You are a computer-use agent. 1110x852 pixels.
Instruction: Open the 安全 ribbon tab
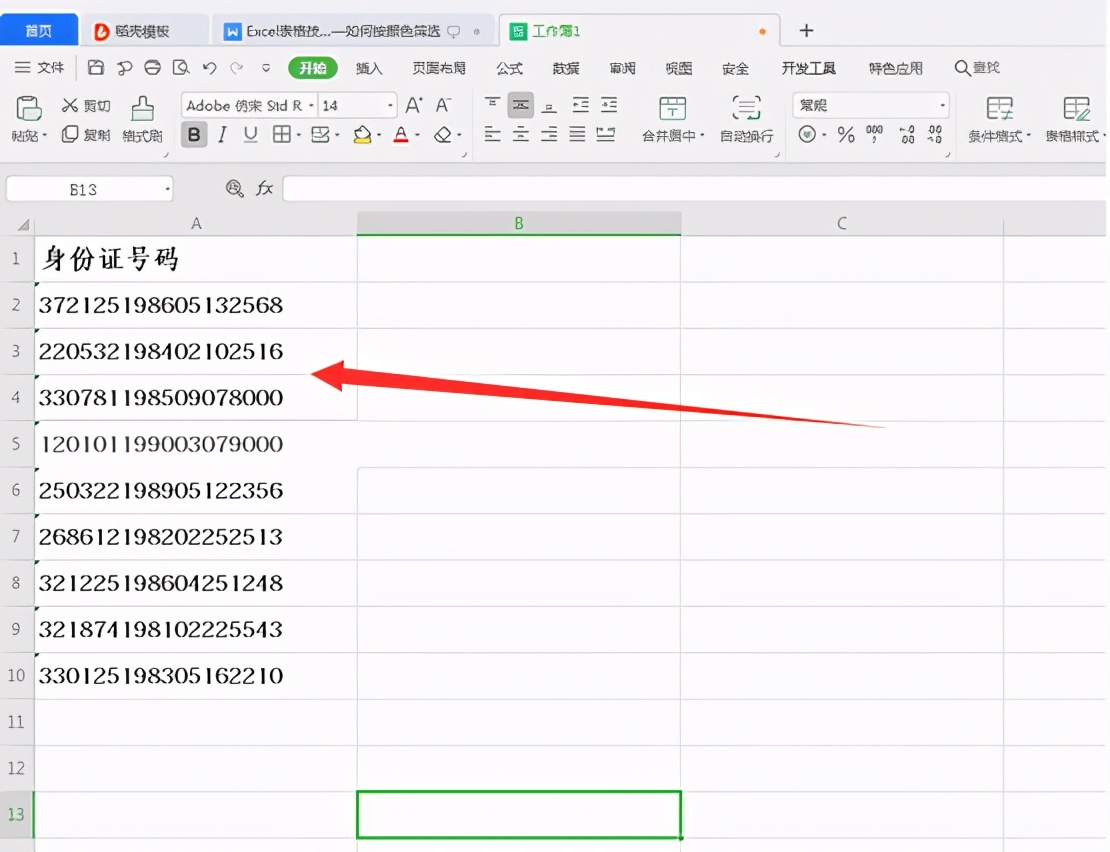[x=736, y=68]
